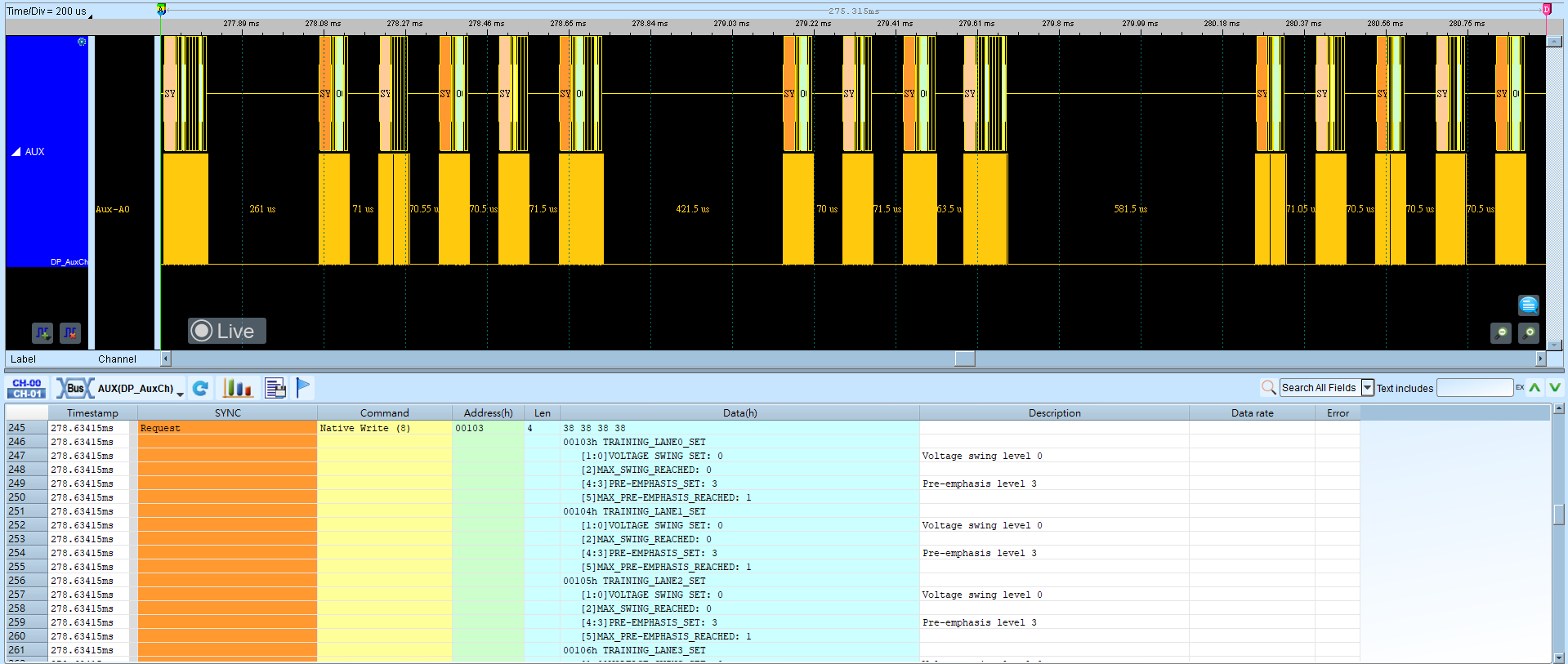Zoom out the waveform with the minus magnifier
Screen dimensions: 1568x664
[1501, 332]
